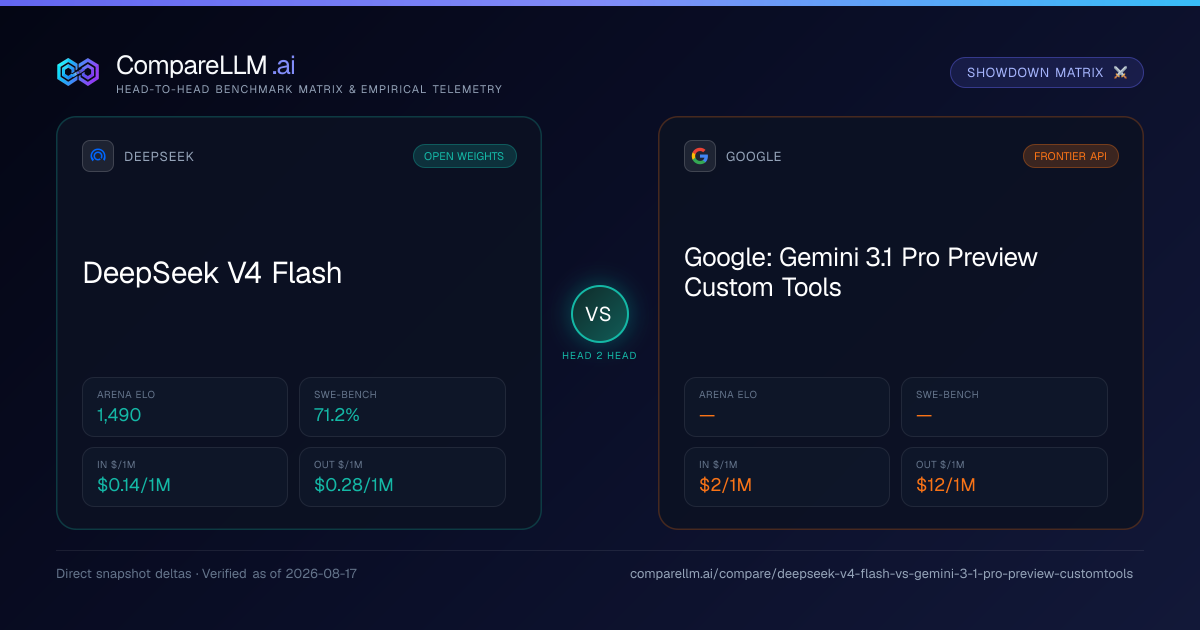Screen dimensions: 1200x630
Task: Select Google's empty SWE-Bench tile
Action: (x=1004, y=407)
